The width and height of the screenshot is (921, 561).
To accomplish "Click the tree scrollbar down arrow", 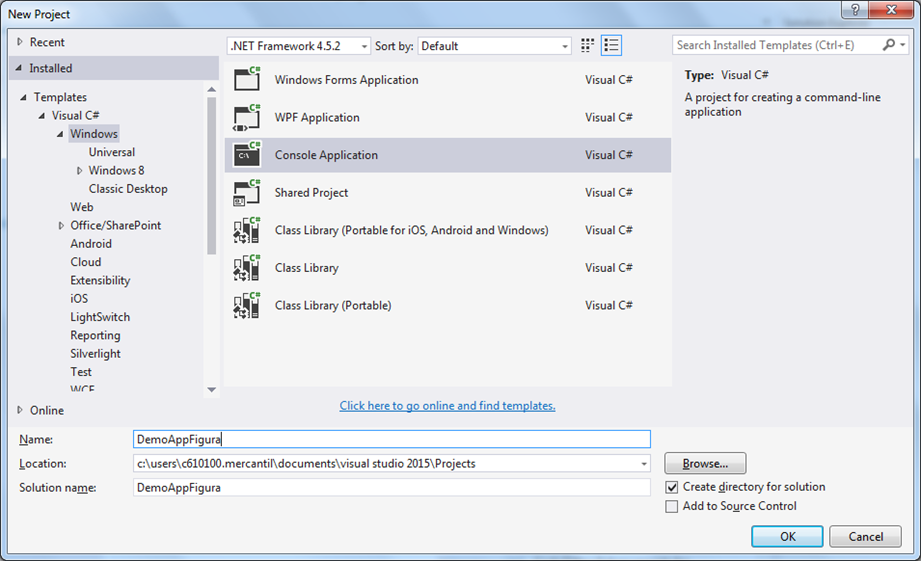I will point(211,389).
